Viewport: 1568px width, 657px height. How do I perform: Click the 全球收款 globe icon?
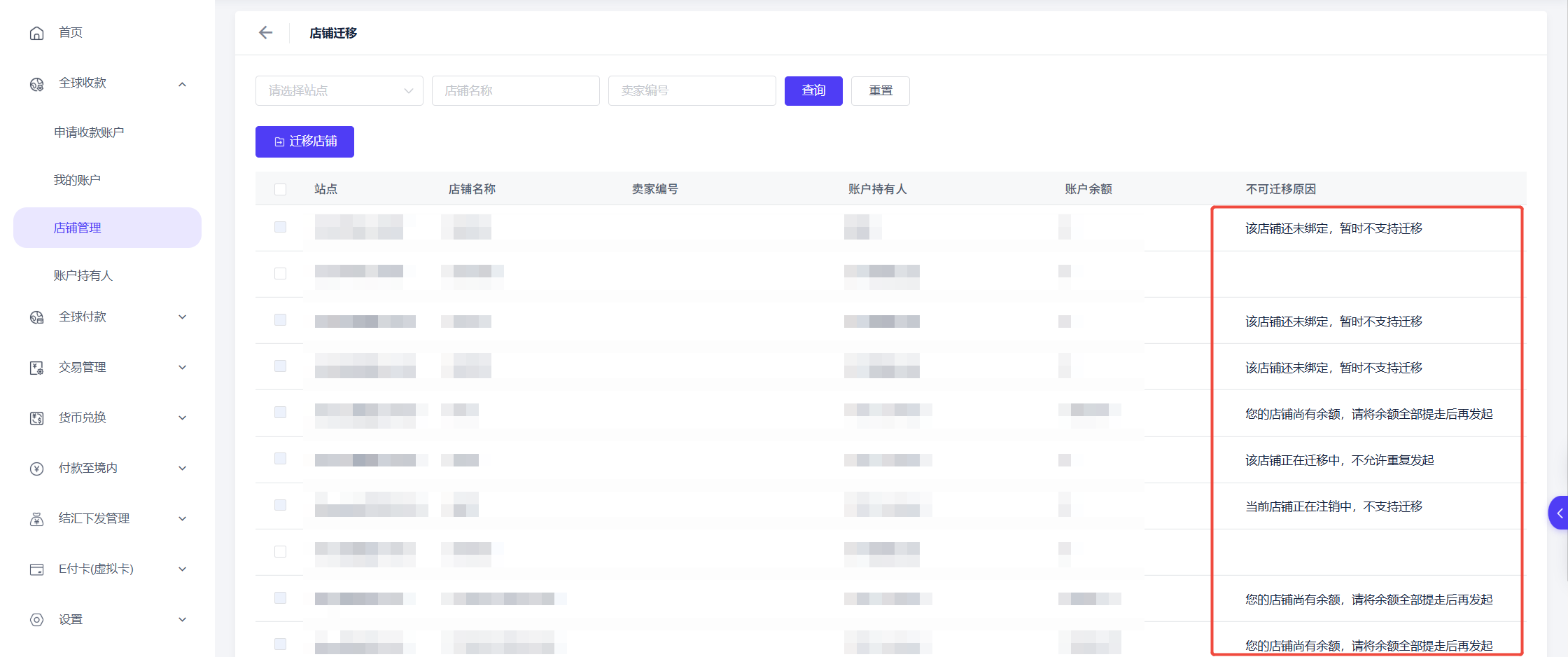tap(37, 84)
